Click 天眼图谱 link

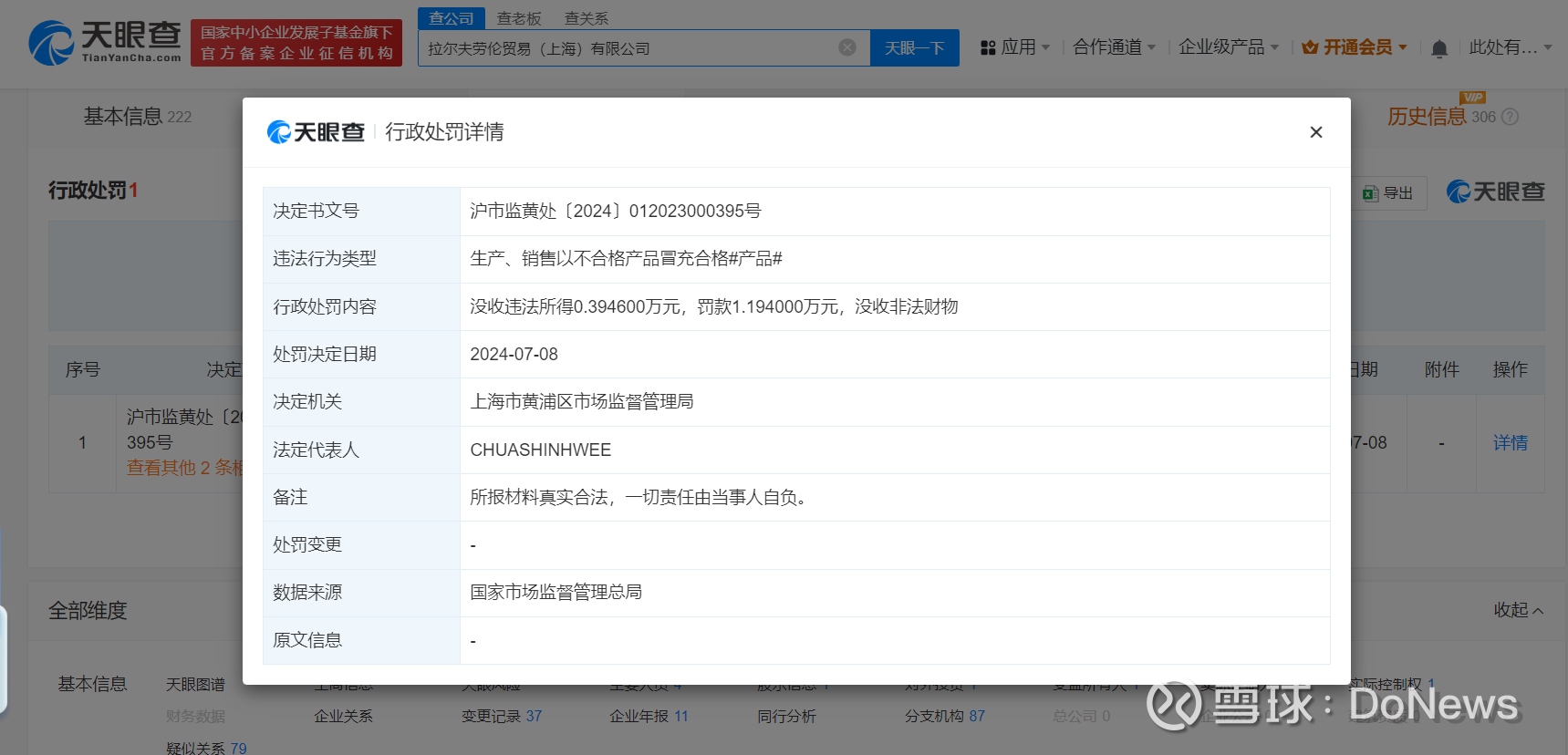coord(195,684)
